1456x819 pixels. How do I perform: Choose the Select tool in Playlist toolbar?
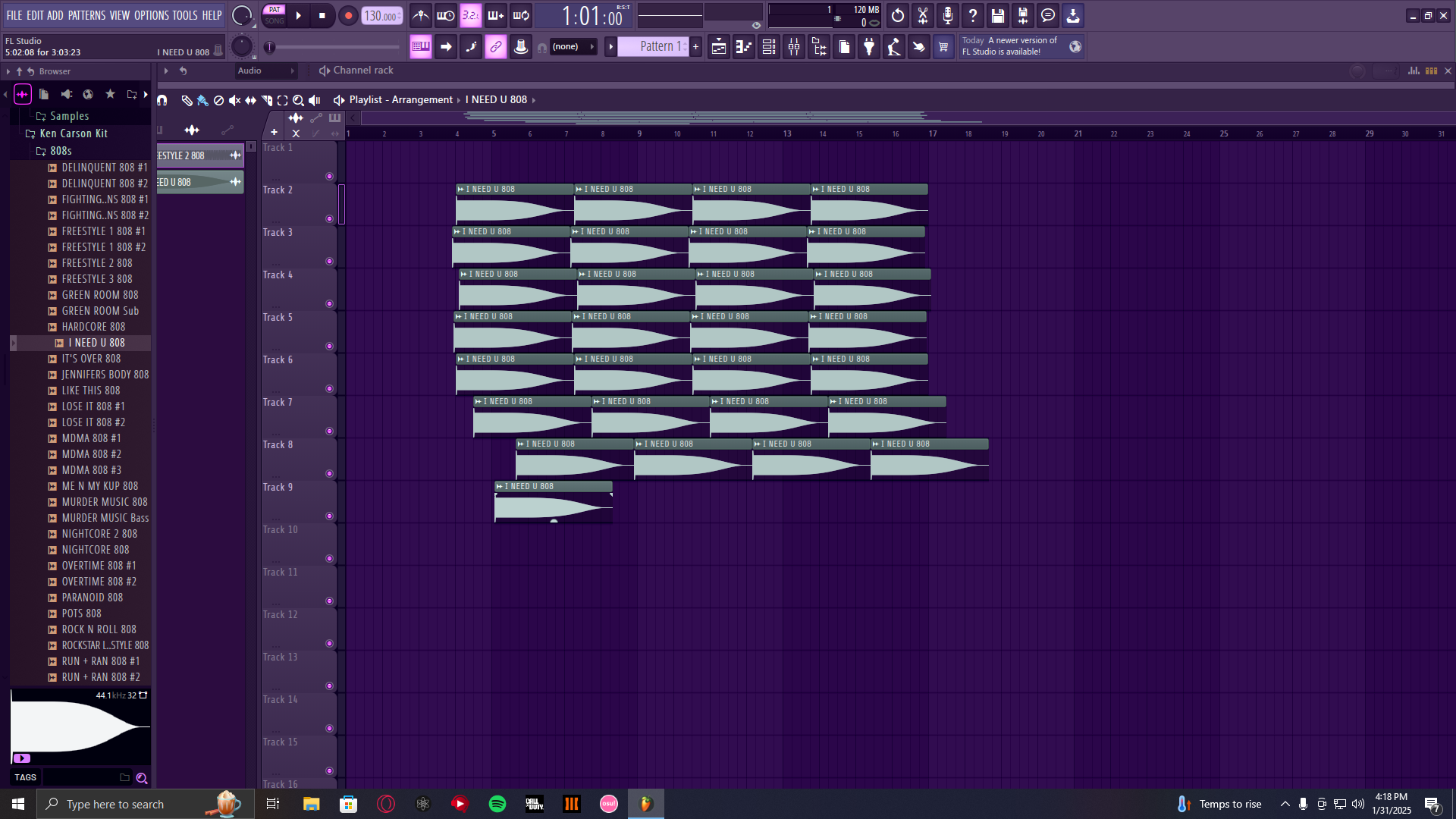click(x=282, y=100)
